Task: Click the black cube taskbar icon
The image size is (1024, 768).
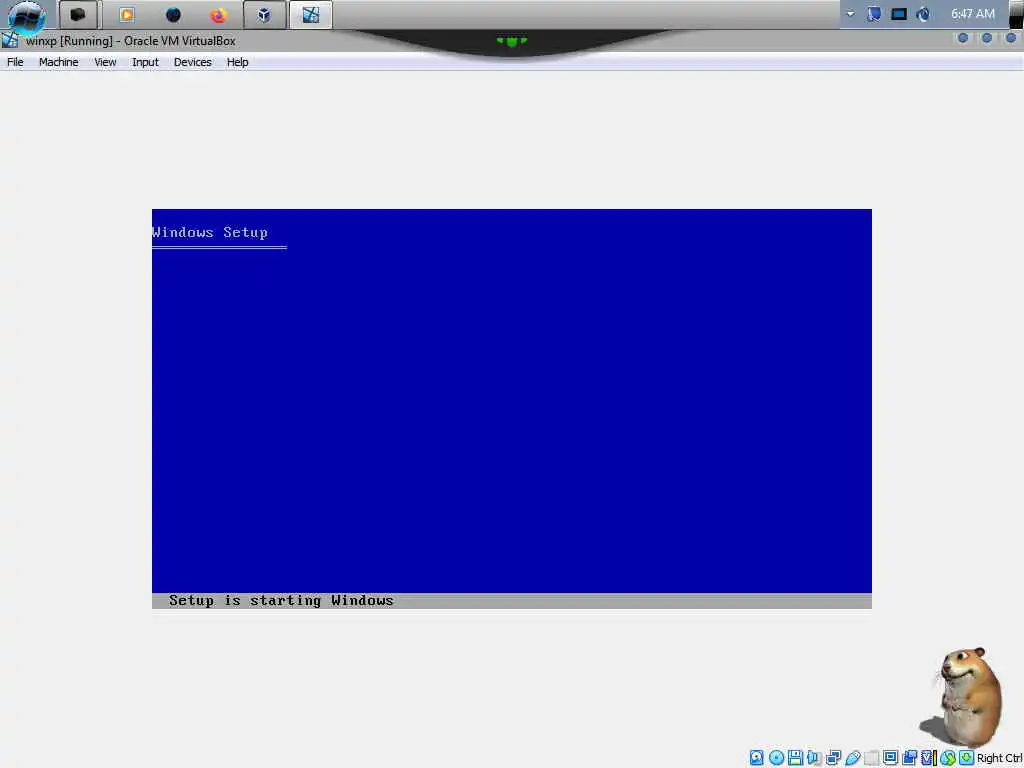Action: [x=78, y=14]
